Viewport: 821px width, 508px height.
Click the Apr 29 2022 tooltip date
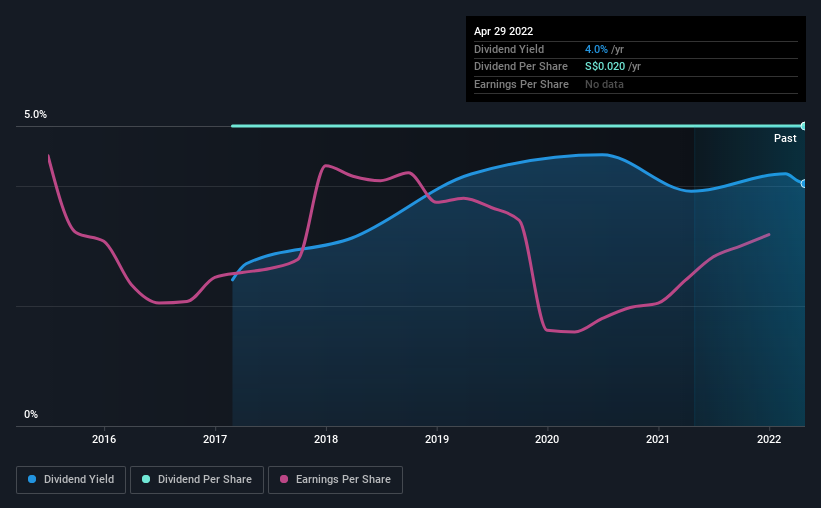[x=504, y=31]
